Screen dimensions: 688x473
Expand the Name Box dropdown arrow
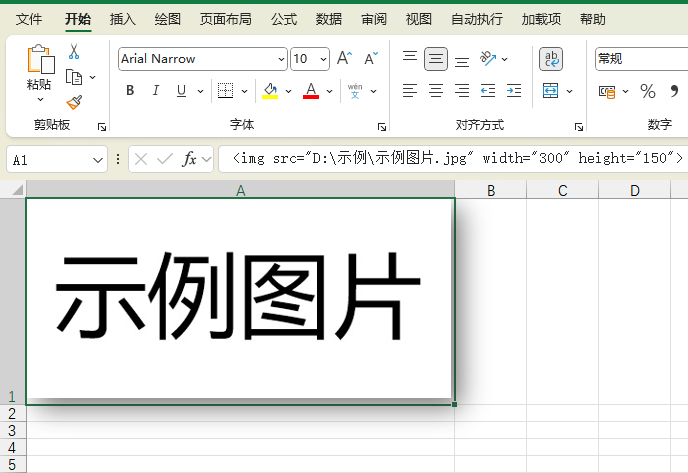pyautogui.click(x=98, y=160)
